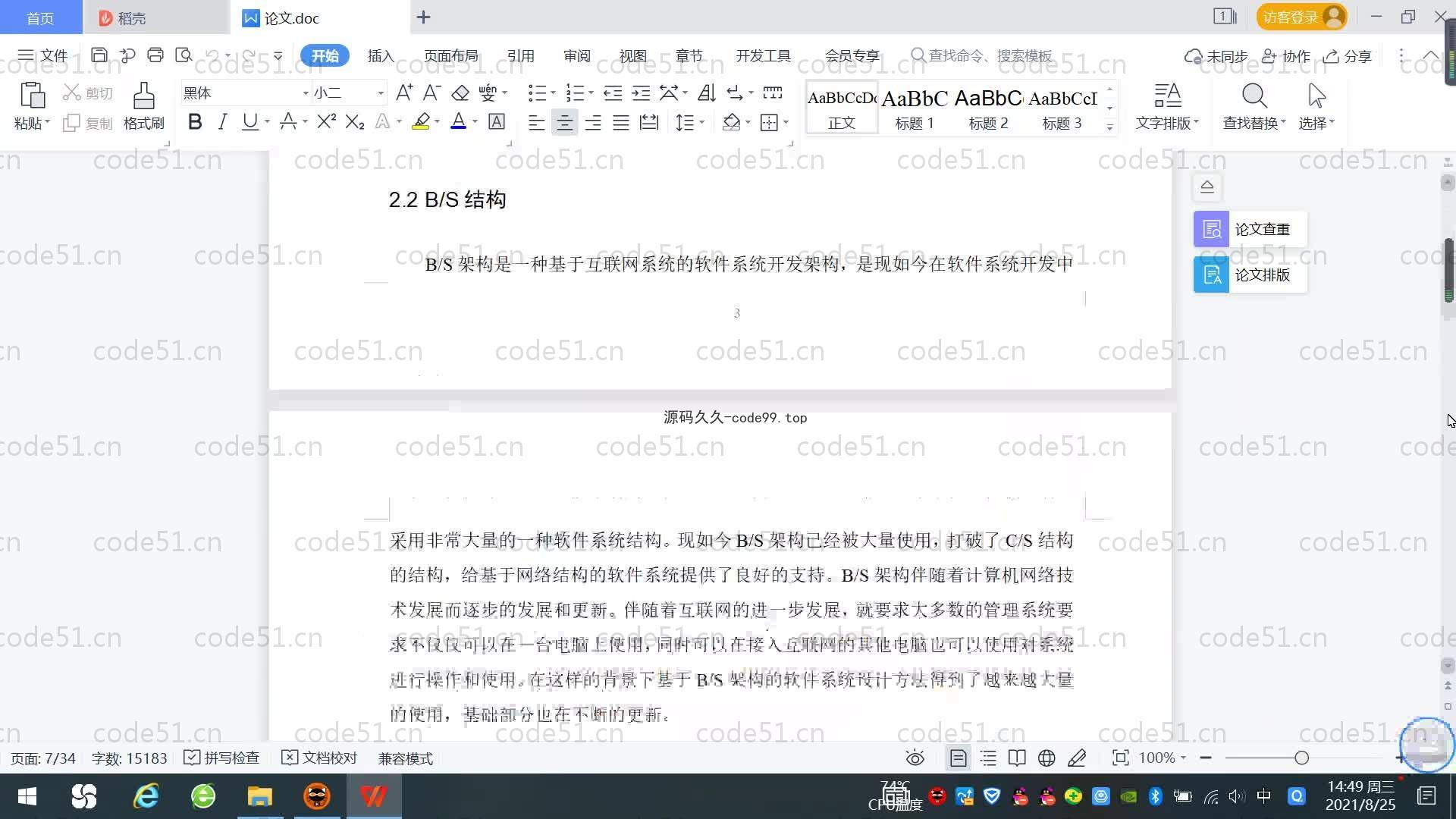
Task: Open the 论文排版 panel button
Action: [1250, 275]
